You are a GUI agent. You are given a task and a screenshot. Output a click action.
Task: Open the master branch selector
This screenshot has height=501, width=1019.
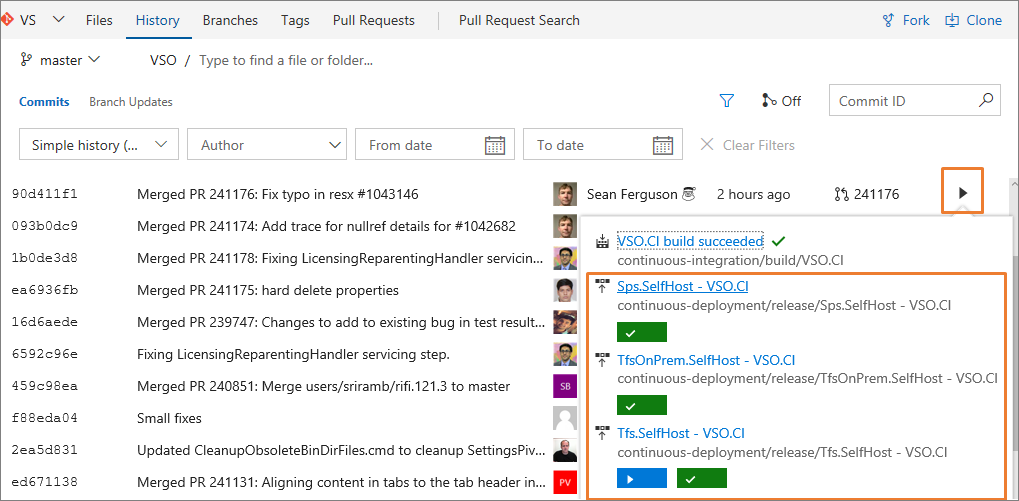60,60
